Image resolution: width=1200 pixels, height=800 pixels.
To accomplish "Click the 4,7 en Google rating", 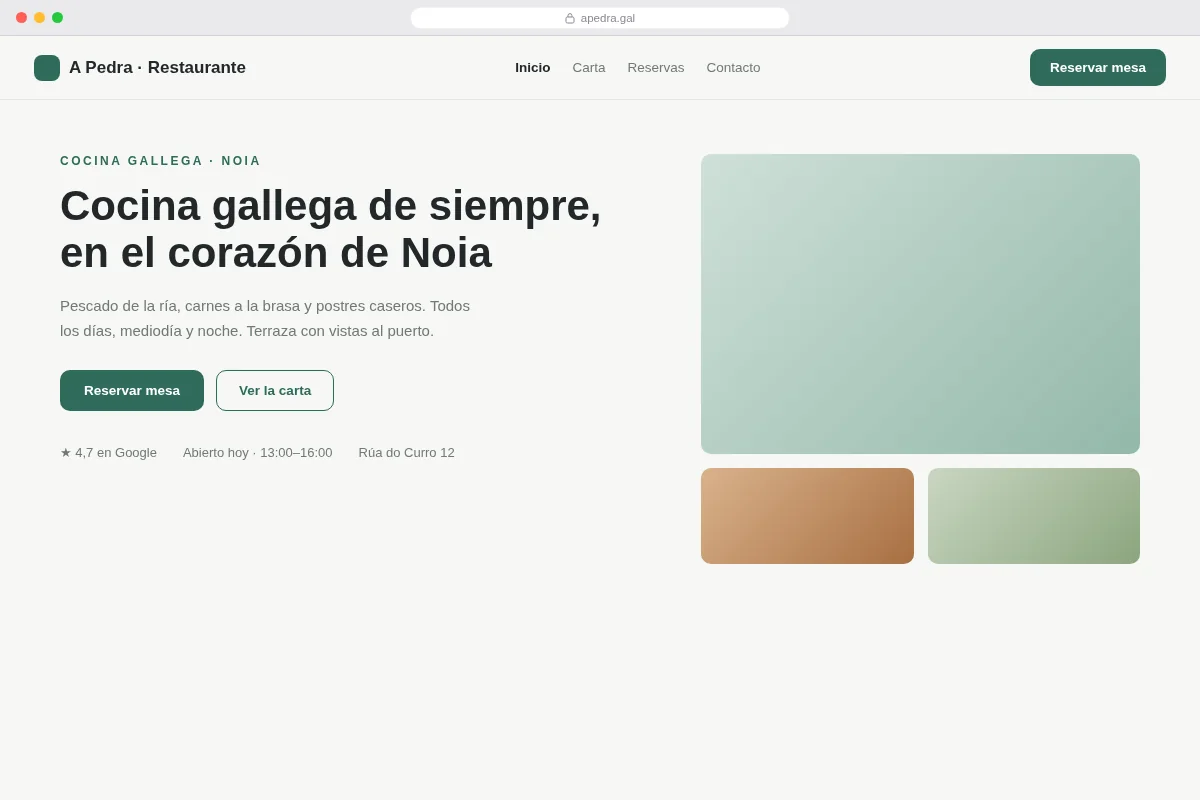I will tap(108, 452).
